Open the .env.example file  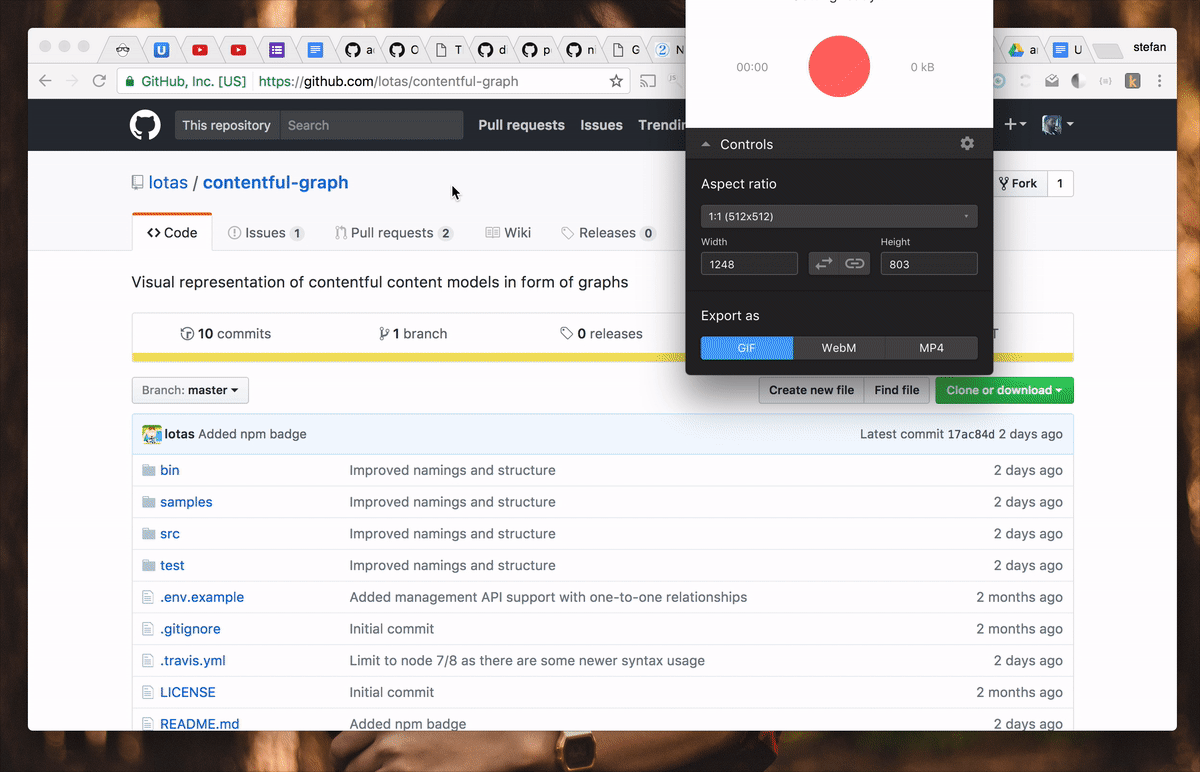pos(202,597)
